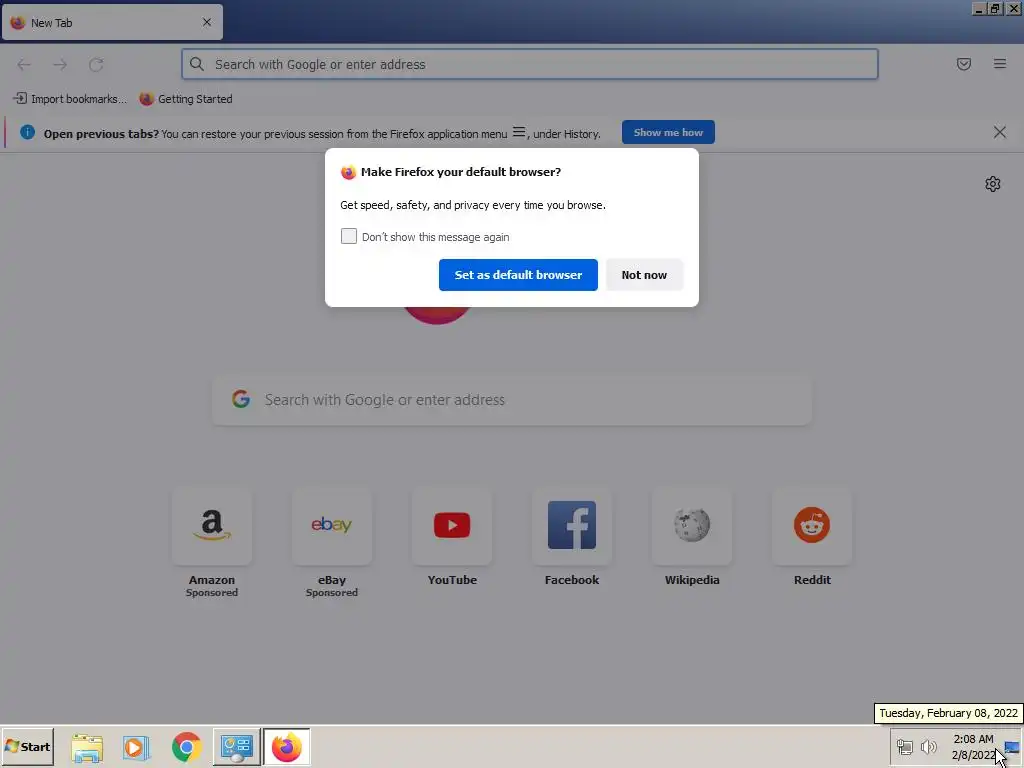
Task: Click the Amazon label text
Action: [212, 580]
